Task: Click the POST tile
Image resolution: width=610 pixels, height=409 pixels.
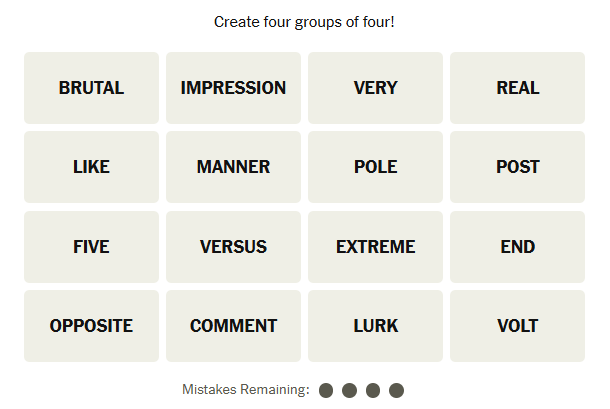Action: tap(517, 167)
